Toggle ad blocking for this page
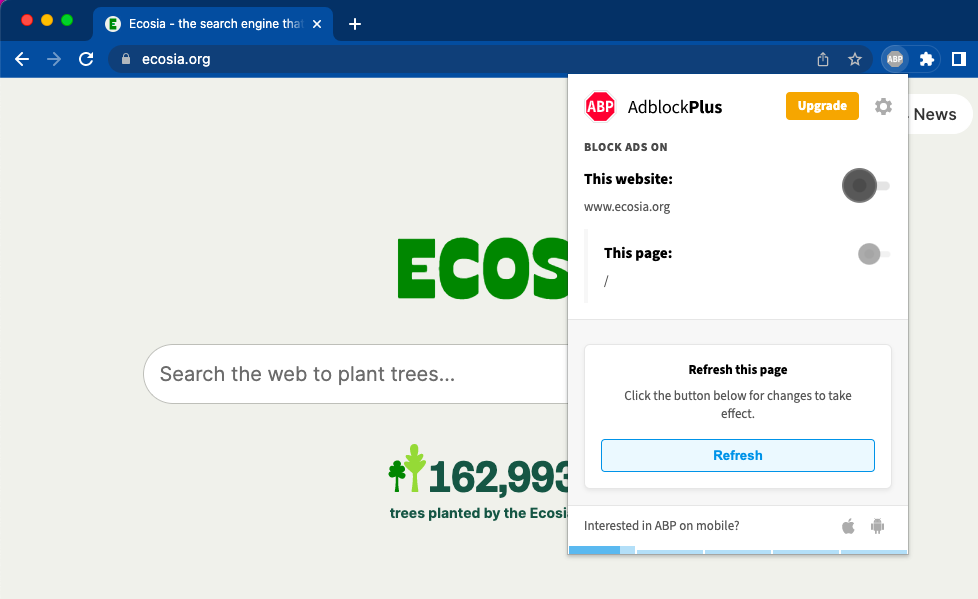 point(874,254)
